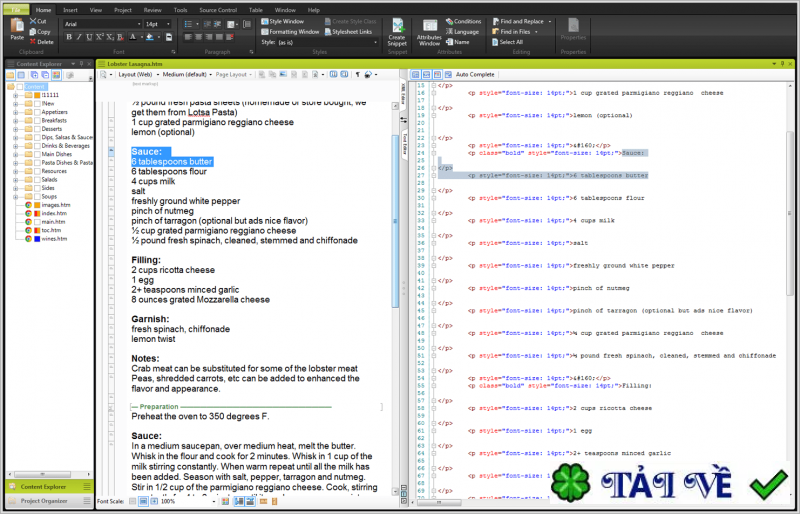Open the Style dropdown showing (as is)
The height and width of the screenshot is (514, 800).
[325, 43]
